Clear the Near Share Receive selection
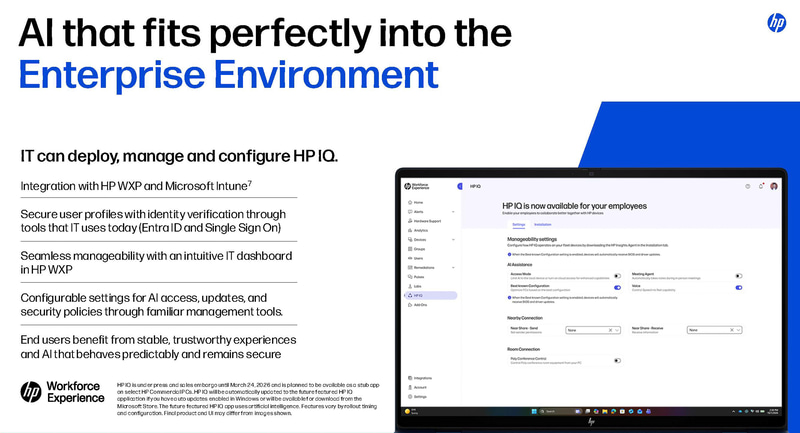Viewport: 800px width, 433px height. point(732,330)
